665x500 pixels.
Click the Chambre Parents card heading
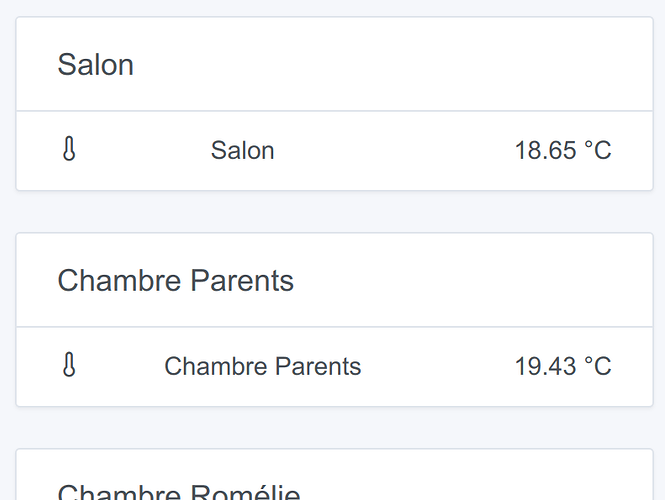click(x=175, y=281)
